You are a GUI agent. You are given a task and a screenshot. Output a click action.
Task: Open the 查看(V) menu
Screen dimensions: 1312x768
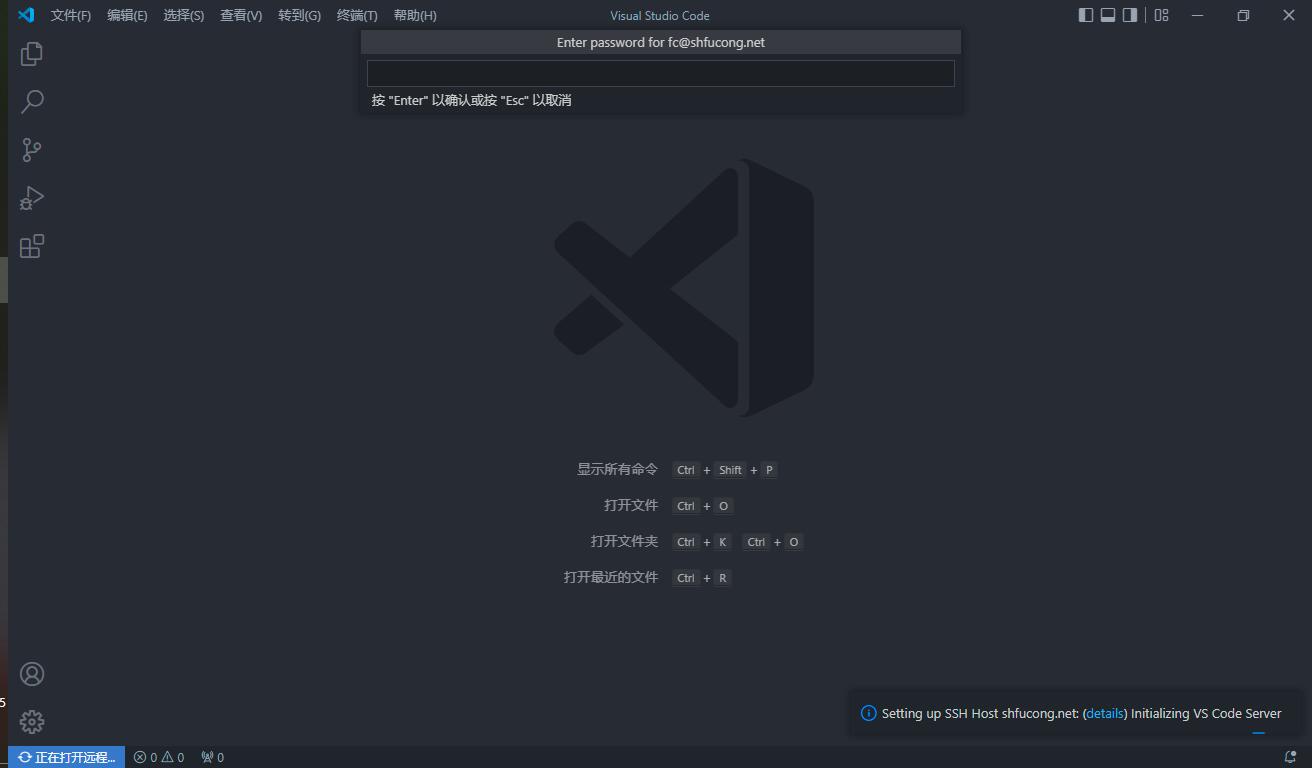click(241, 15)
